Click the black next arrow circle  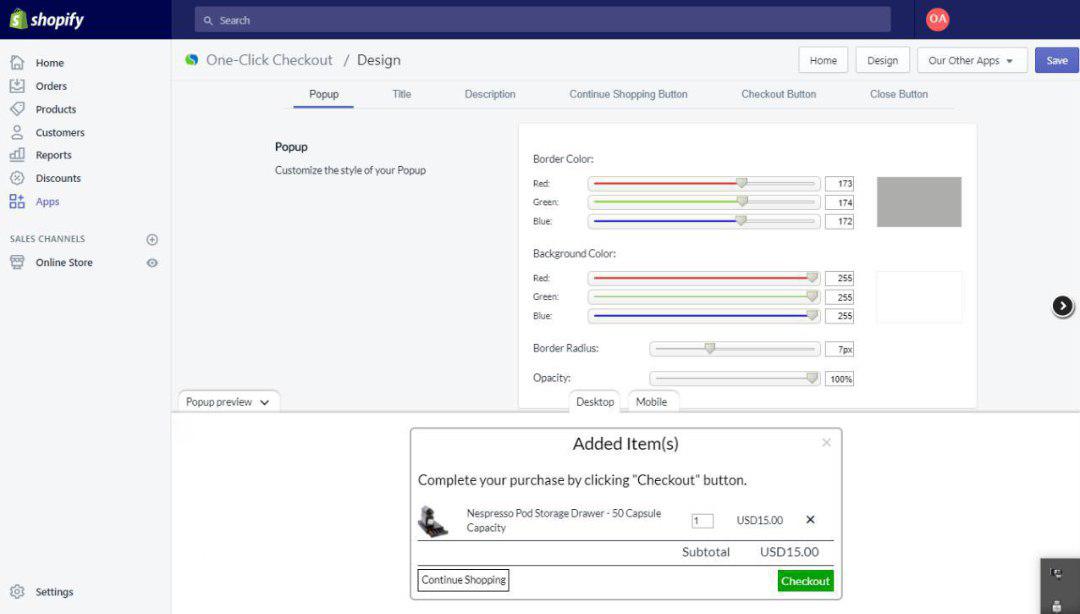click(1063, 306)
